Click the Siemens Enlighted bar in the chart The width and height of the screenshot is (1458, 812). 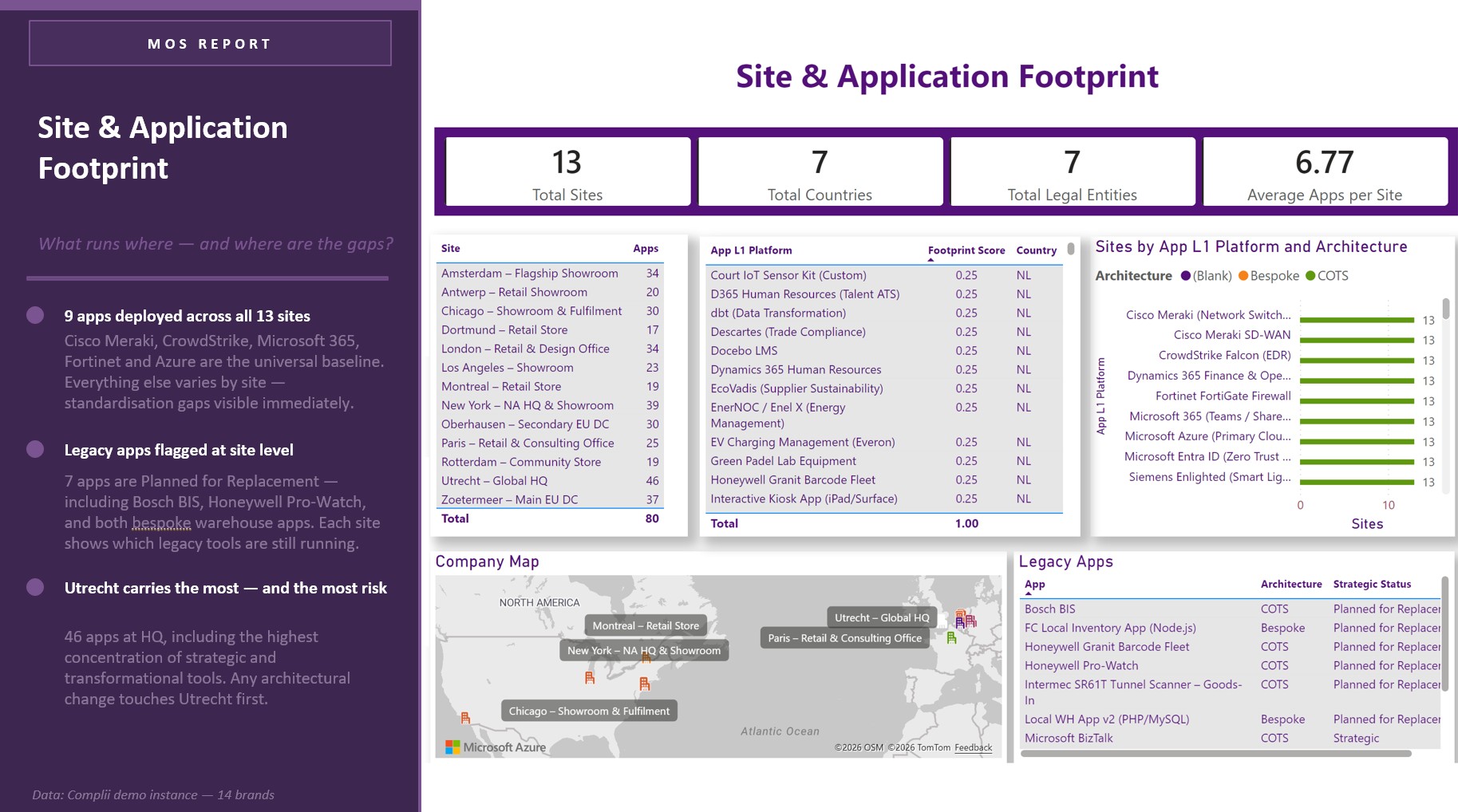pyautogui.click(x=1357, y=482)
